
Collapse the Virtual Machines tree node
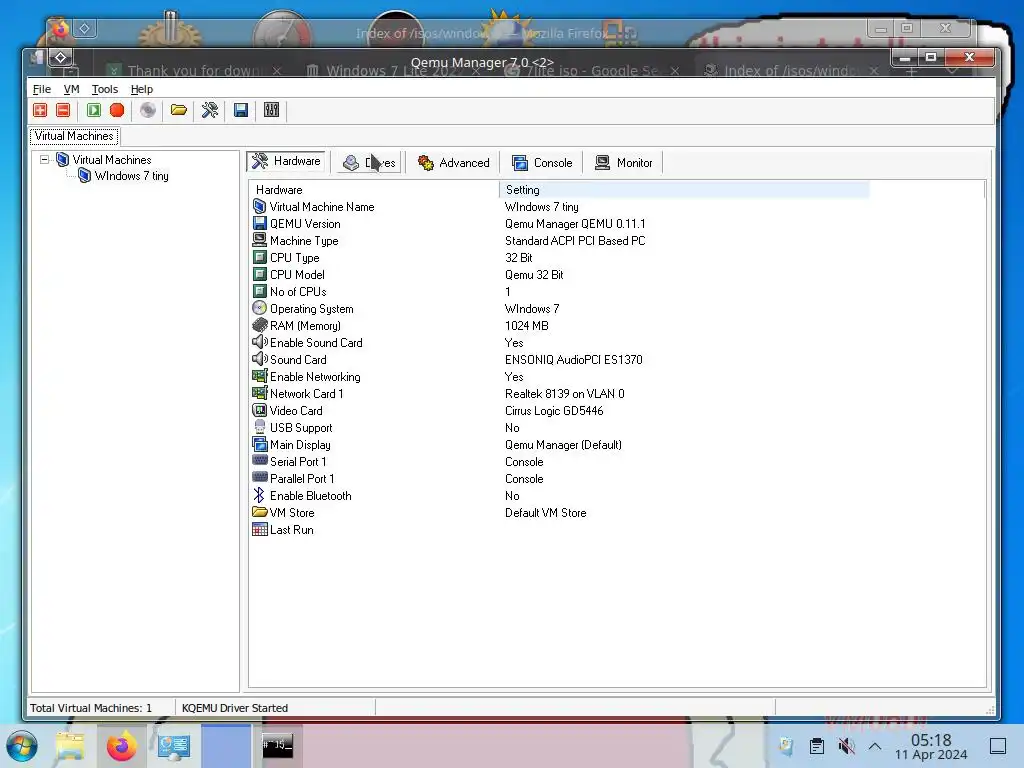(44, 159)
